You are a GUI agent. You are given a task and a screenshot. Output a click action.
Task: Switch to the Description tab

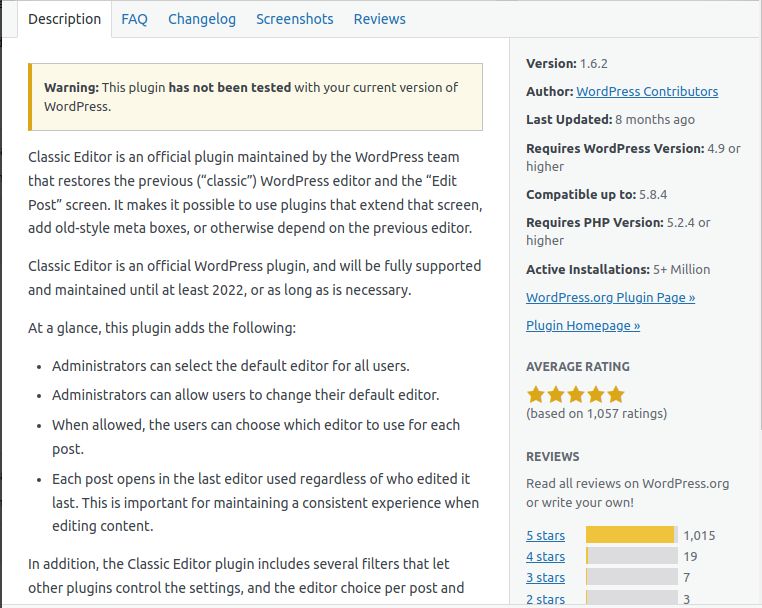(x=65, y=19)
